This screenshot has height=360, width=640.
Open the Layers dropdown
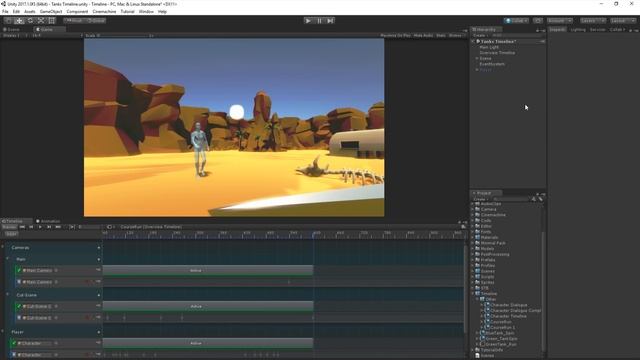[x=593, y=20]
